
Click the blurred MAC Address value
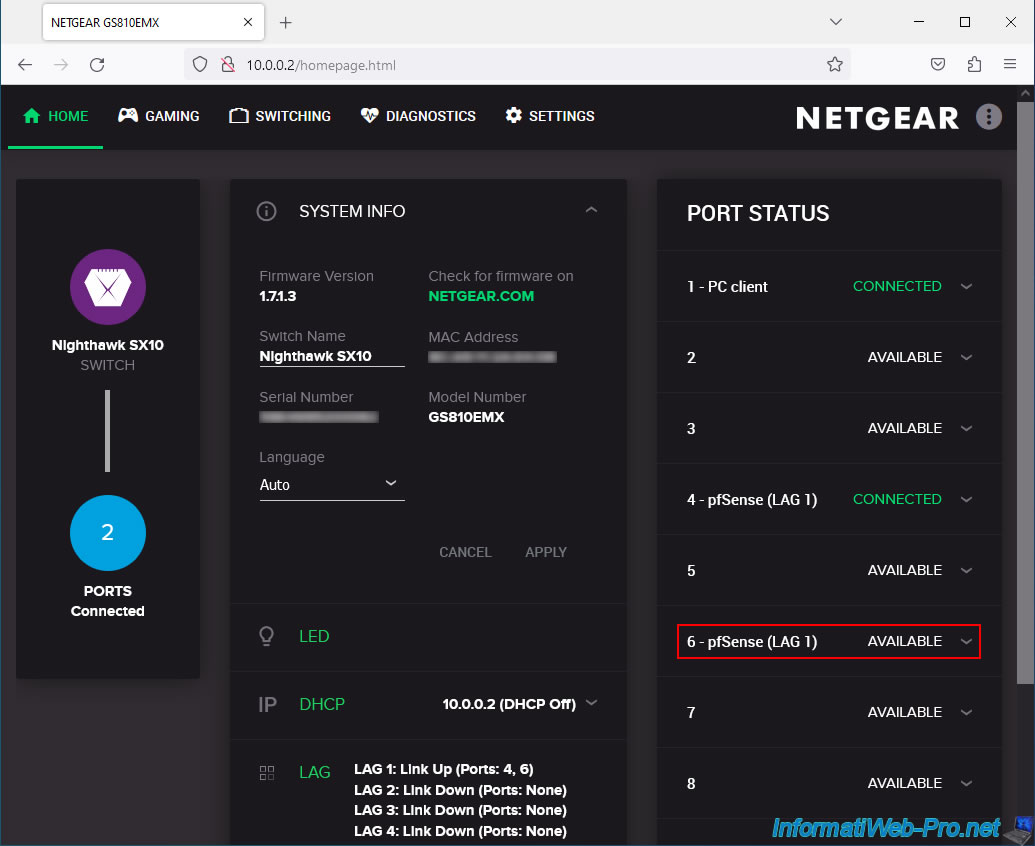tap(492, 357)
